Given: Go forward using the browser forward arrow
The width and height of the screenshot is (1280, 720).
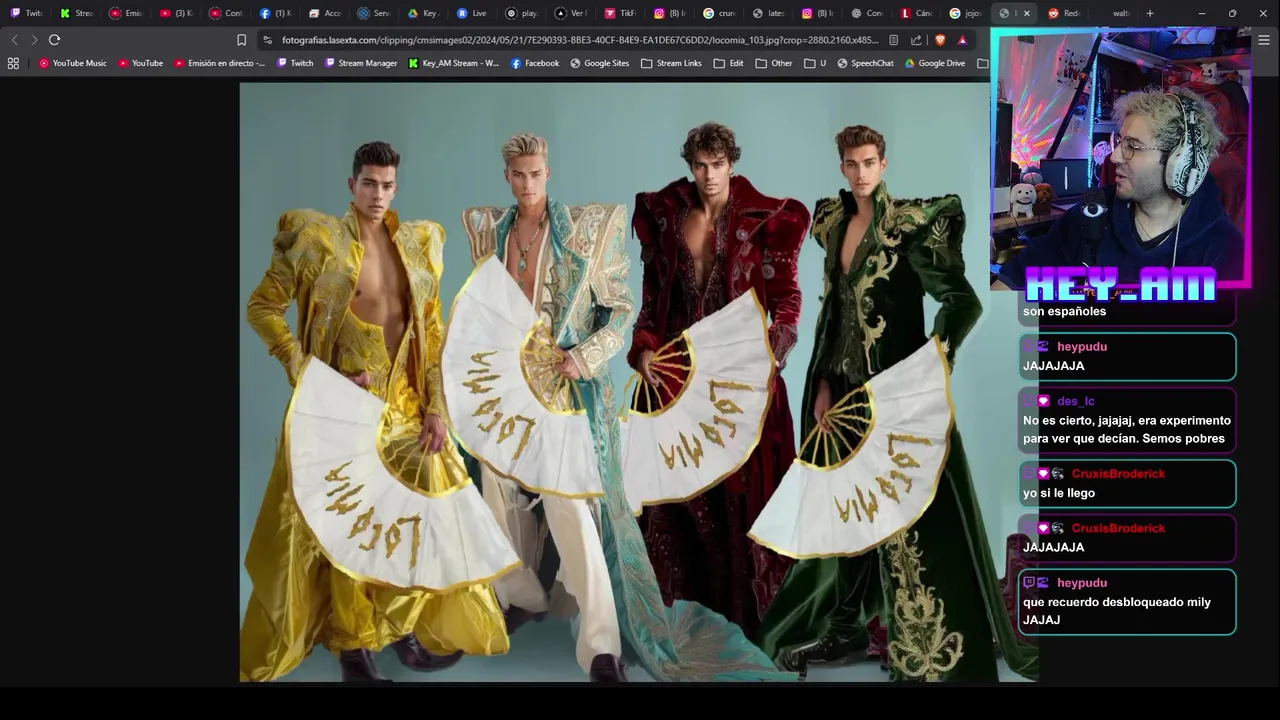Looking at the screenshot, I should pyautogui.click(x=34, y=40).
